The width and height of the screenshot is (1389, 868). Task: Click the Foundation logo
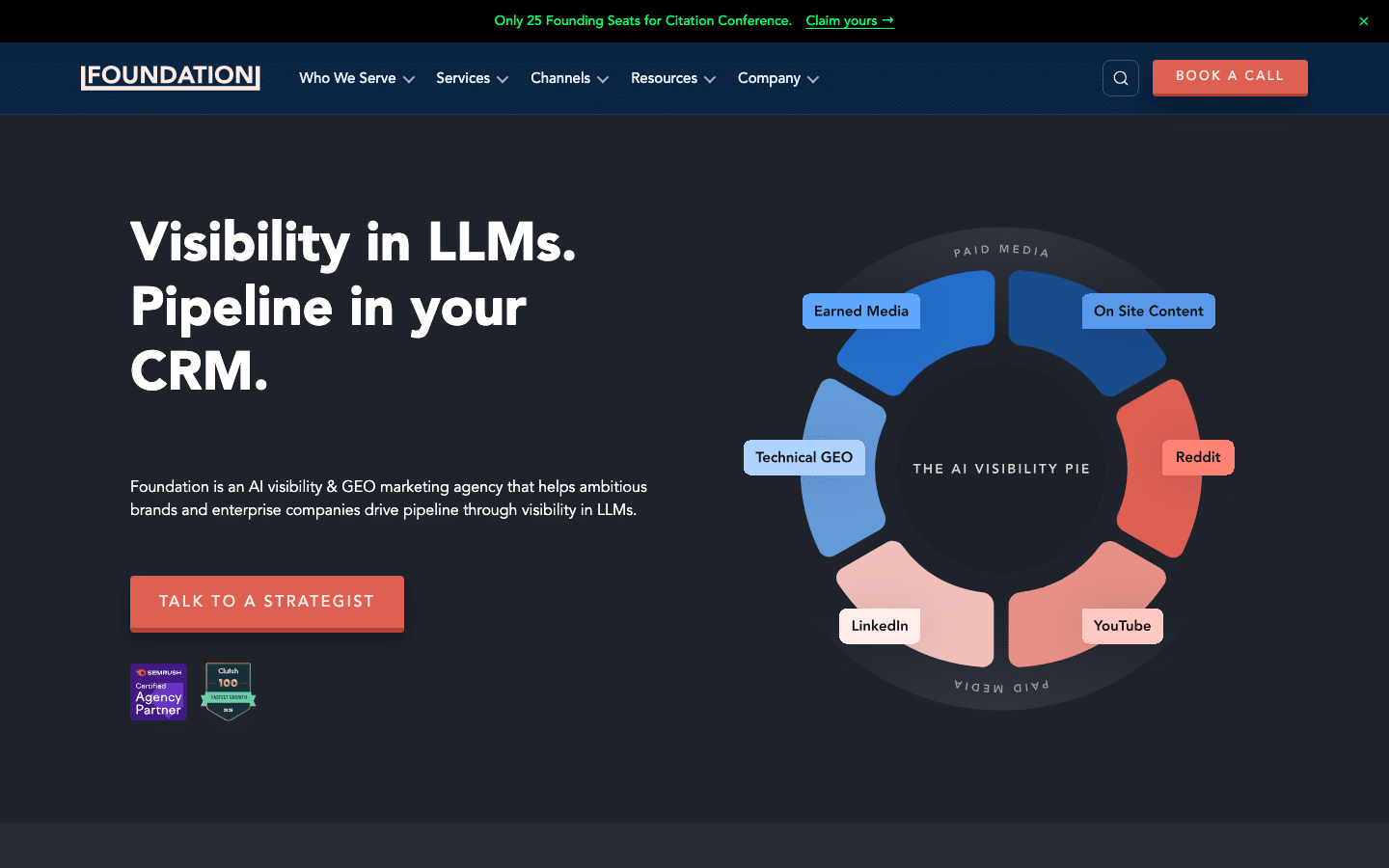pyautogui.click(x=171, y=77)
